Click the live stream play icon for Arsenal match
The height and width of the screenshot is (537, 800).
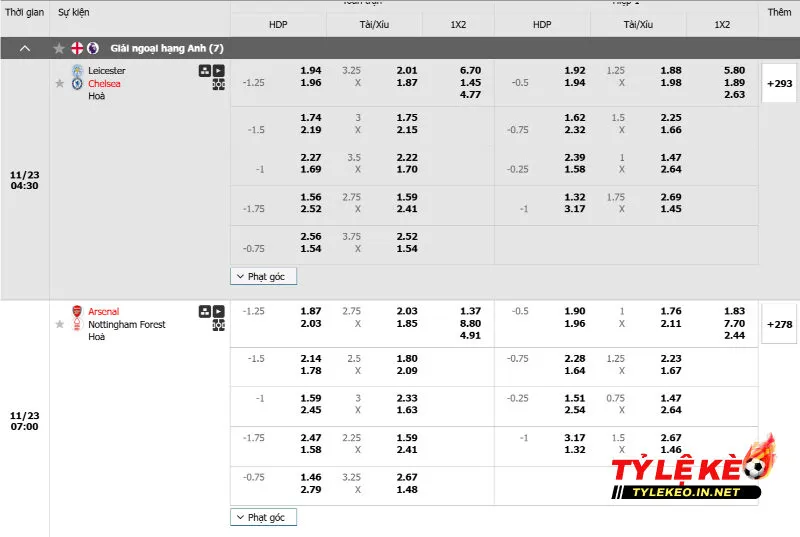click(x=219, y=311)
